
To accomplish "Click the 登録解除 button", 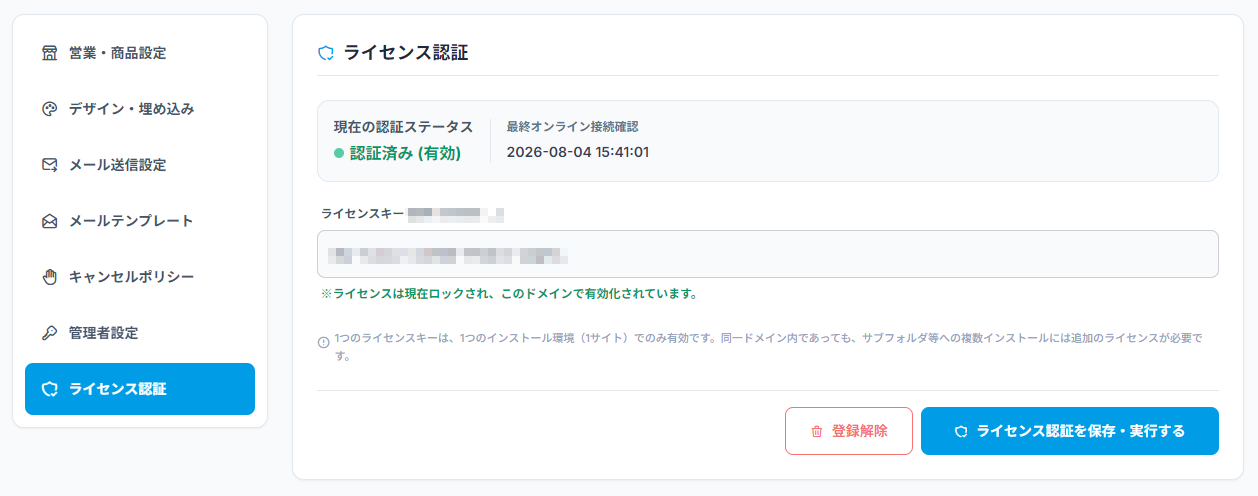I will 849,431.
